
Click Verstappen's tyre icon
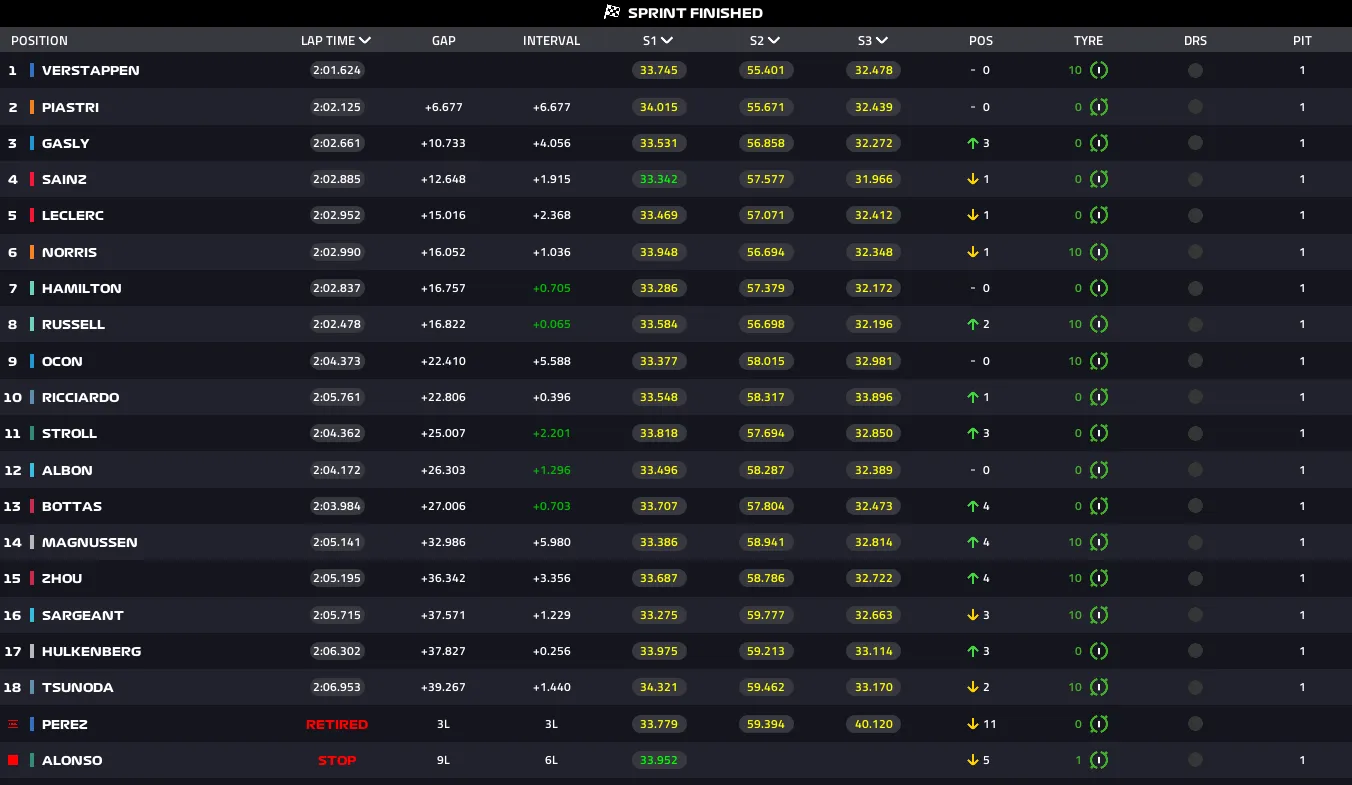tap(1099, 70)
